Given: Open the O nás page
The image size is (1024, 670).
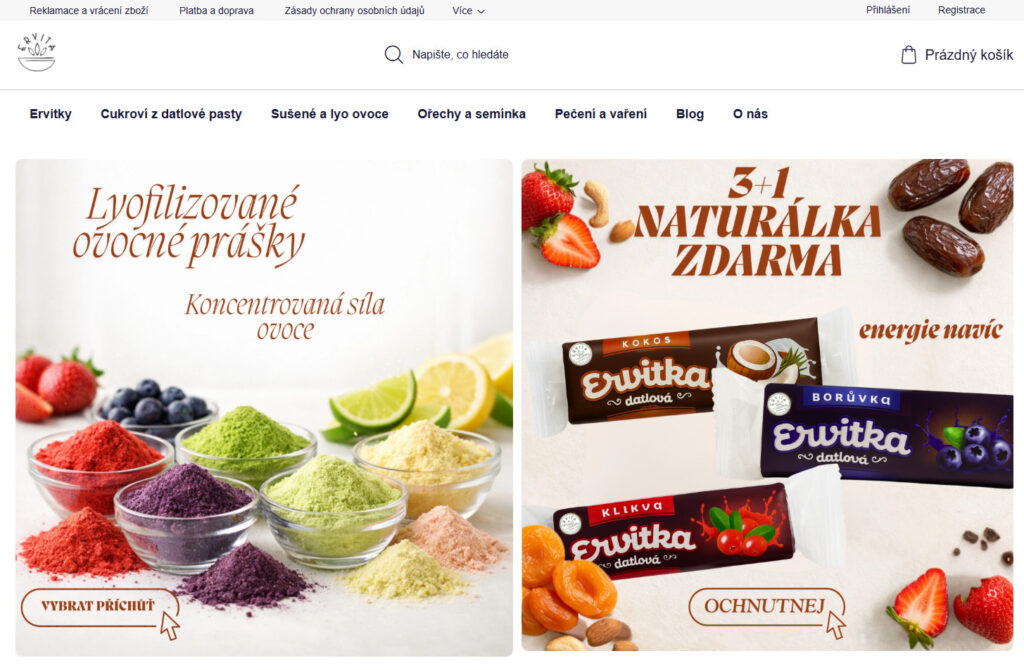Looking at the screenshot, I should point(750,114).
